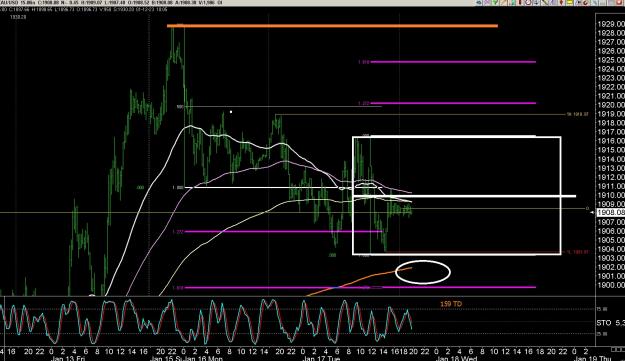Click the Jan 19 Thu date label
Viewport: 625px width, 361px height.
592,358
